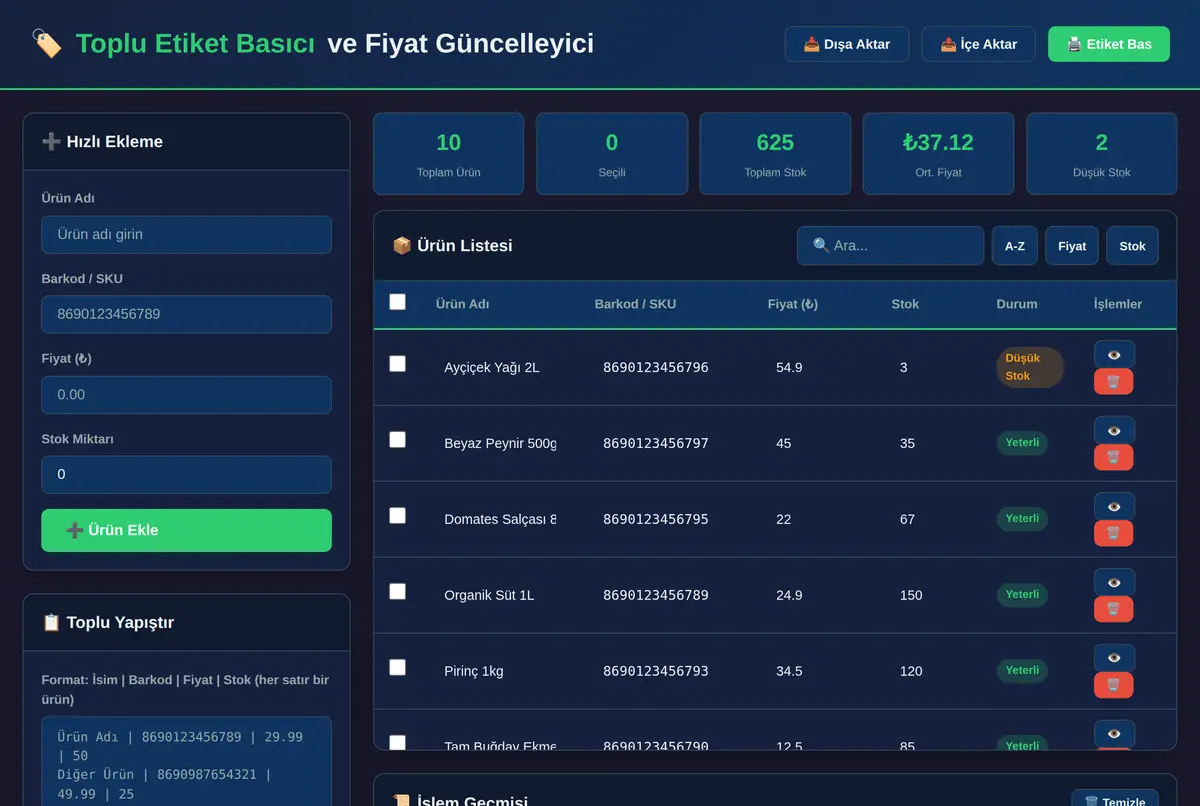1200x806 pixels.
Task: Click the stock value 120
Action: coord(911,671)
